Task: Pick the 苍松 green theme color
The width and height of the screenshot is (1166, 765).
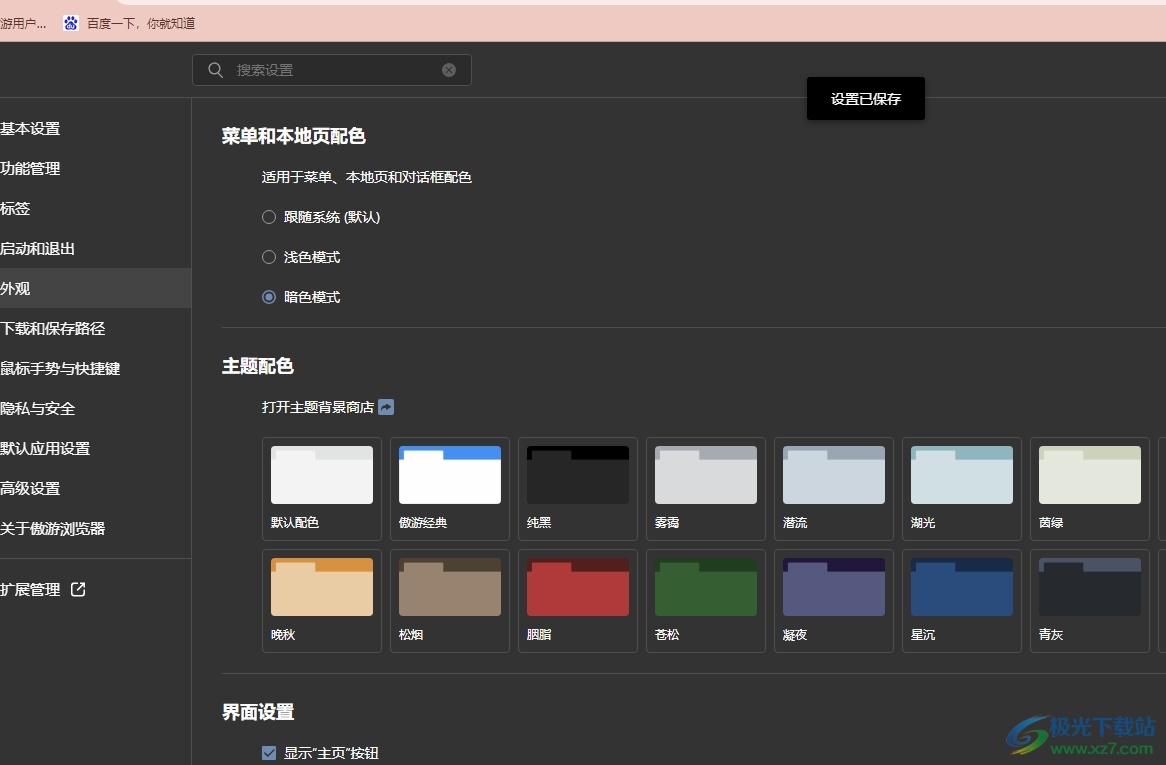Action: (x=706, y=587)
